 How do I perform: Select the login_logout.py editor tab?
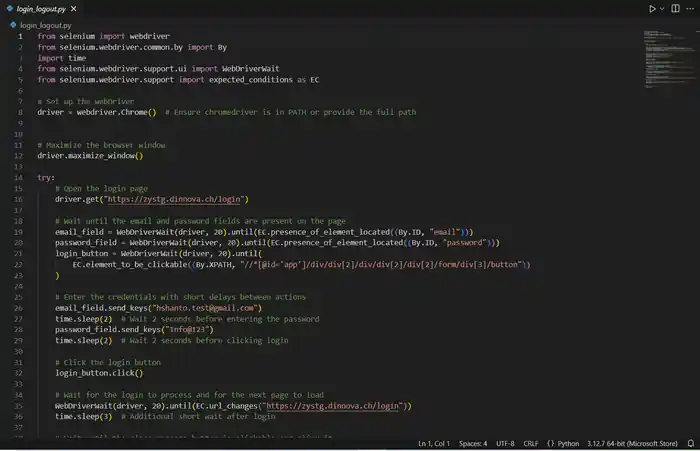tap(41, 8)
